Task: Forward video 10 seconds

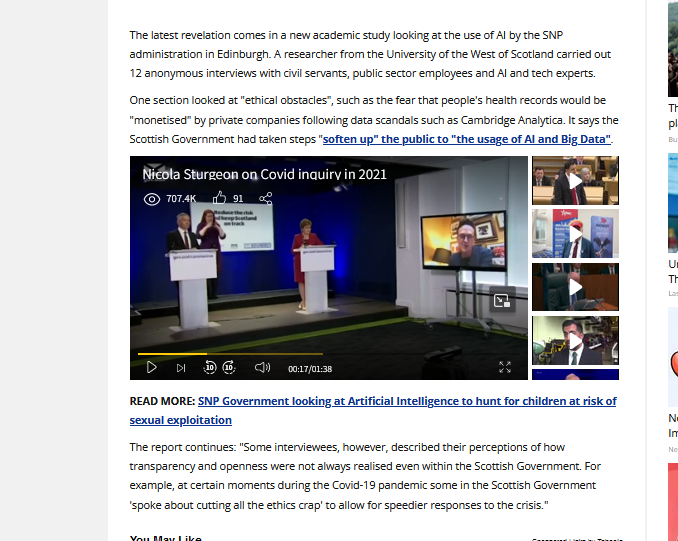Action: 229,367
